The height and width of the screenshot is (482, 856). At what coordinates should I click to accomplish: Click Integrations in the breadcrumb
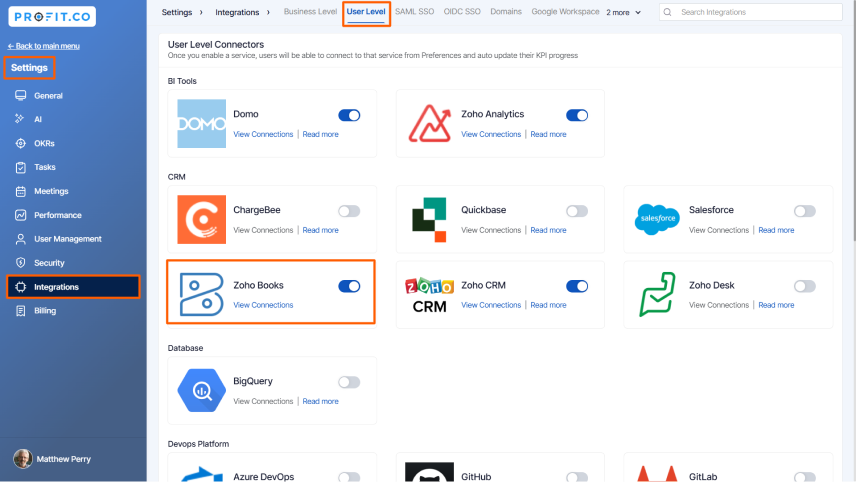click(237, 12)
